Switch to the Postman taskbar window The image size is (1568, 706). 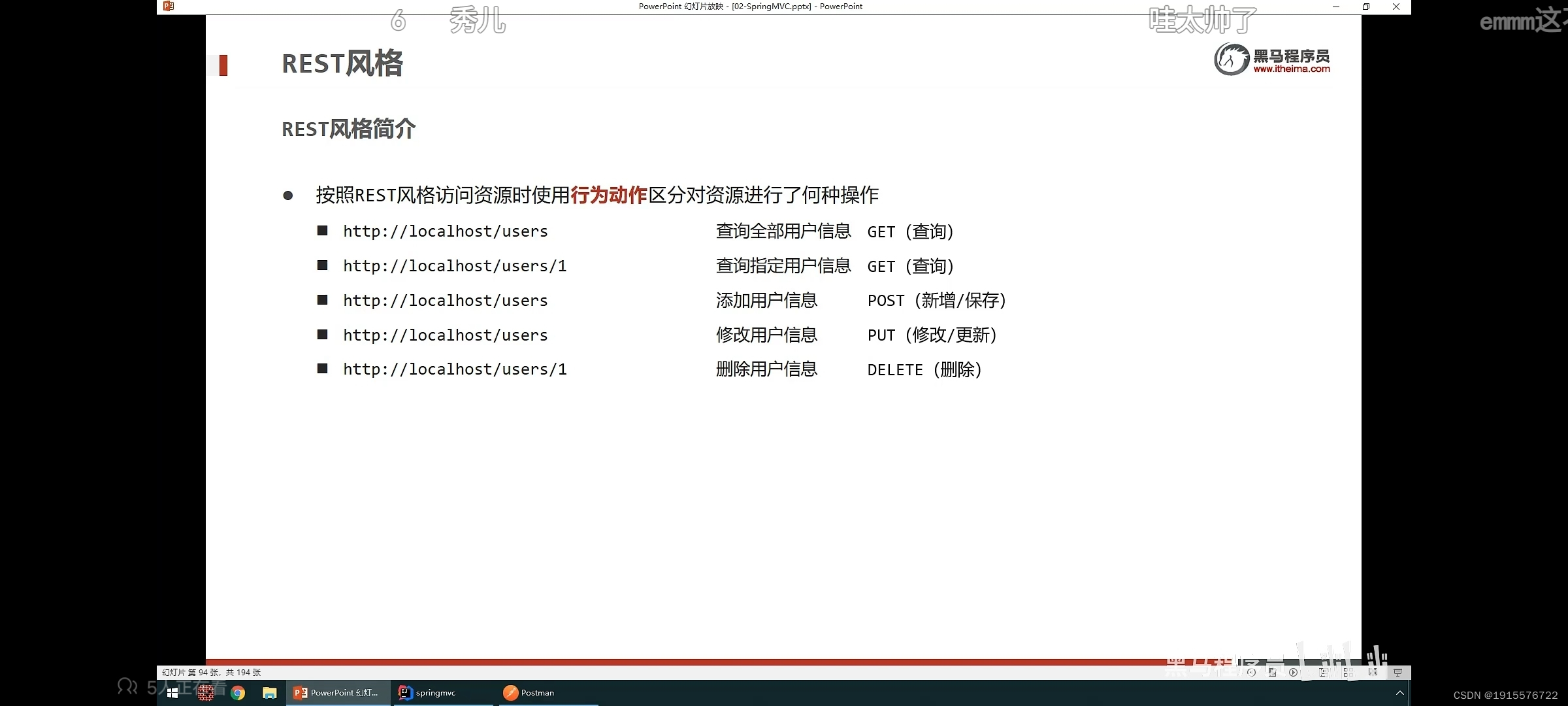point(547,693)
